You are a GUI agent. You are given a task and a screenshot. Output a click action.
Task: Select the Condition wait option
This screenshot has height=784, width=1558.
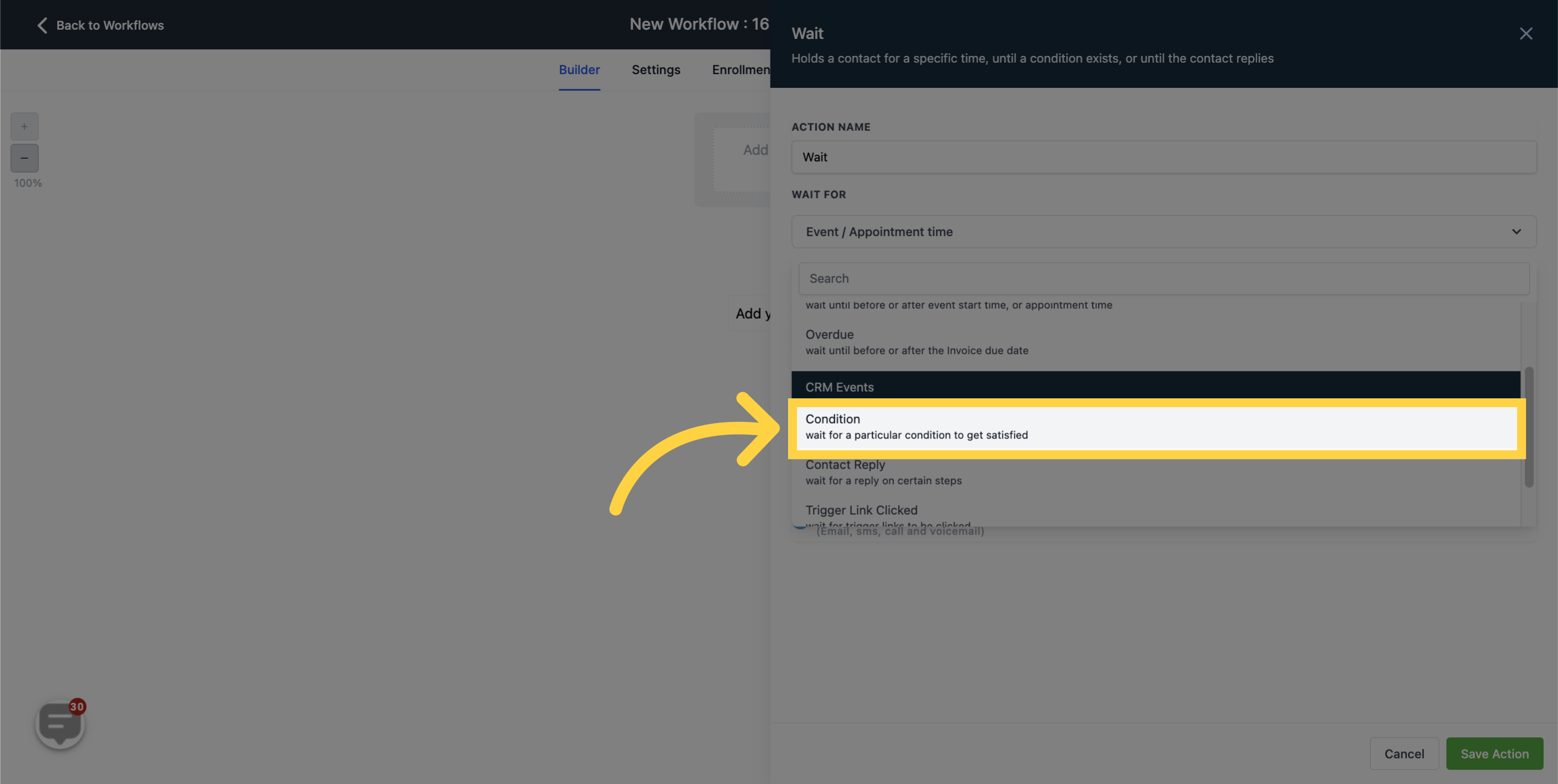1156,427
